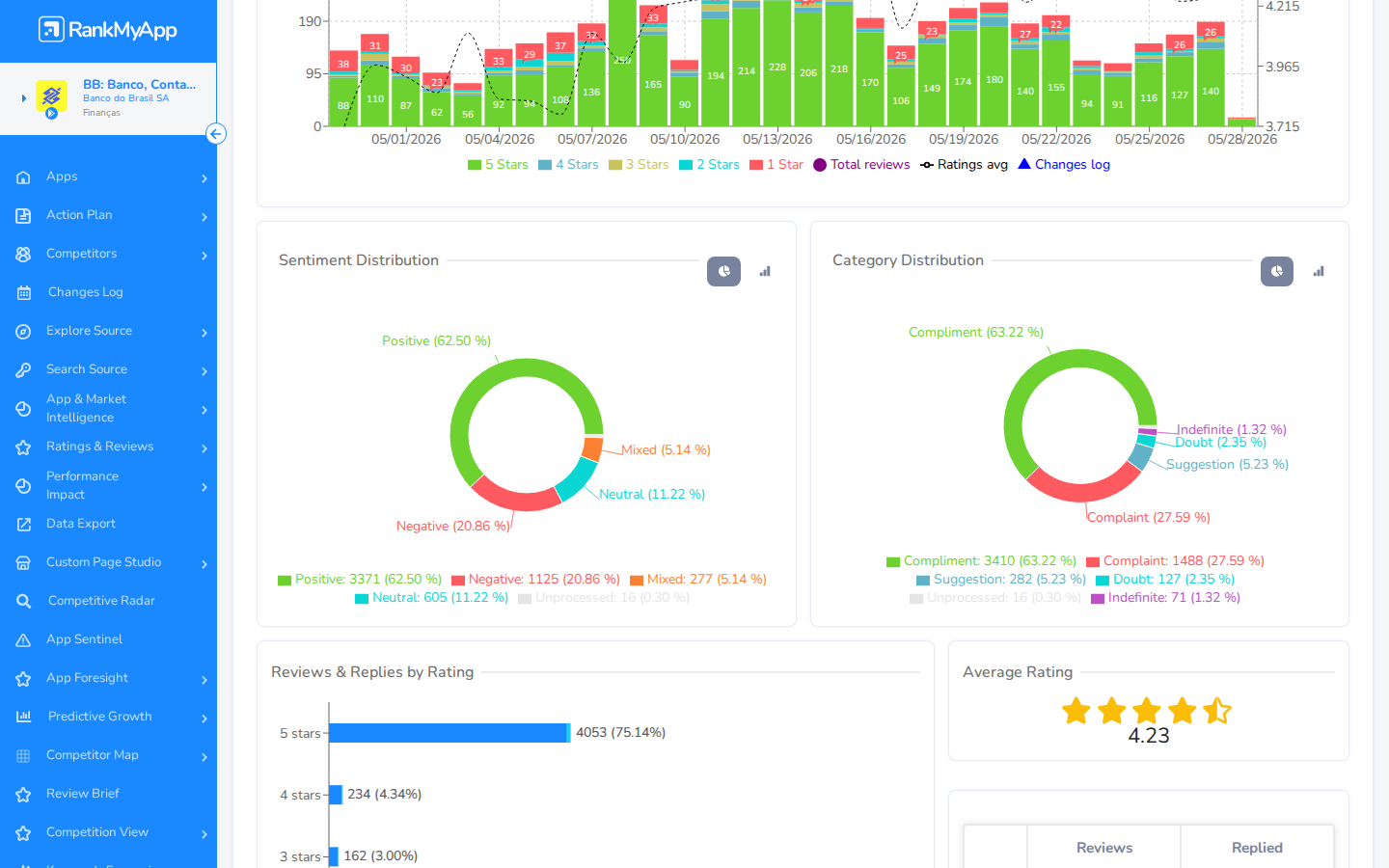The height and width of the screenshot is (868, 1389).
Task: Toggle Changes log markers in legend
Action: 1064,165
